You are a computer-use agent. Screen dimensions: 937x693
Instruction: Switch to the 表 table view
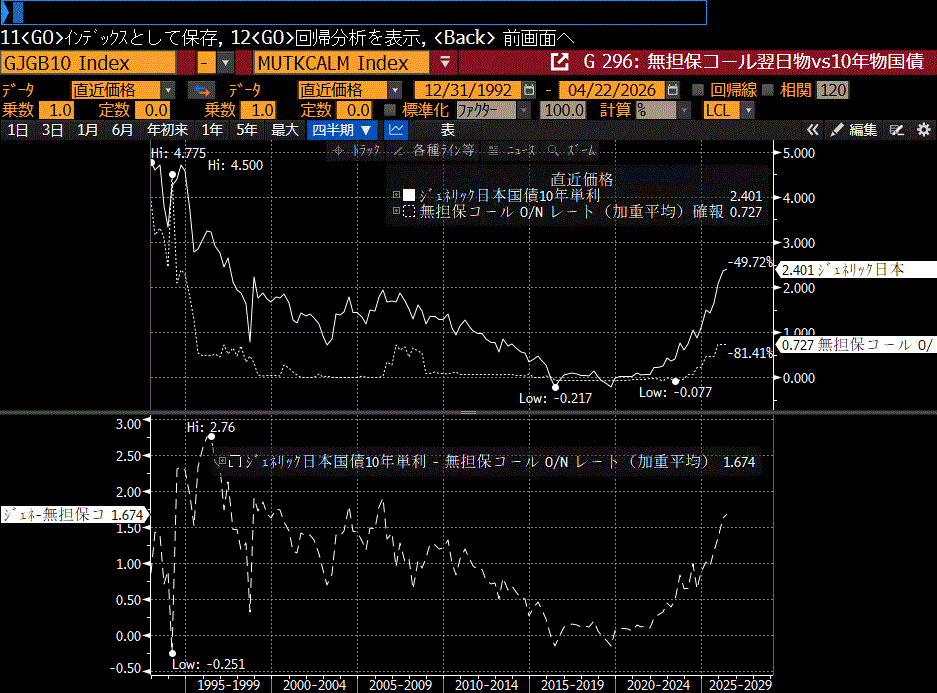[x=447, y=130]
